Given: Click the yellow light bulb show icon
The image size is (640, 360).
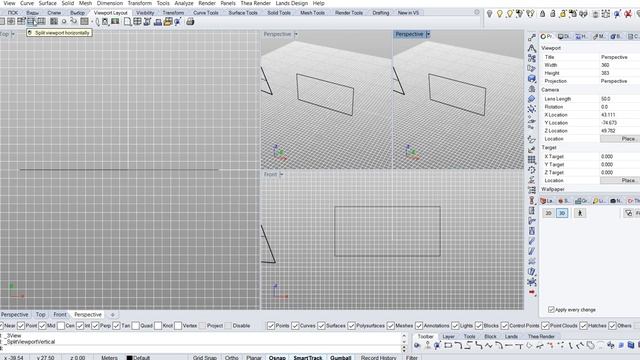Looking at the screenshot, I should coord(500,14).
